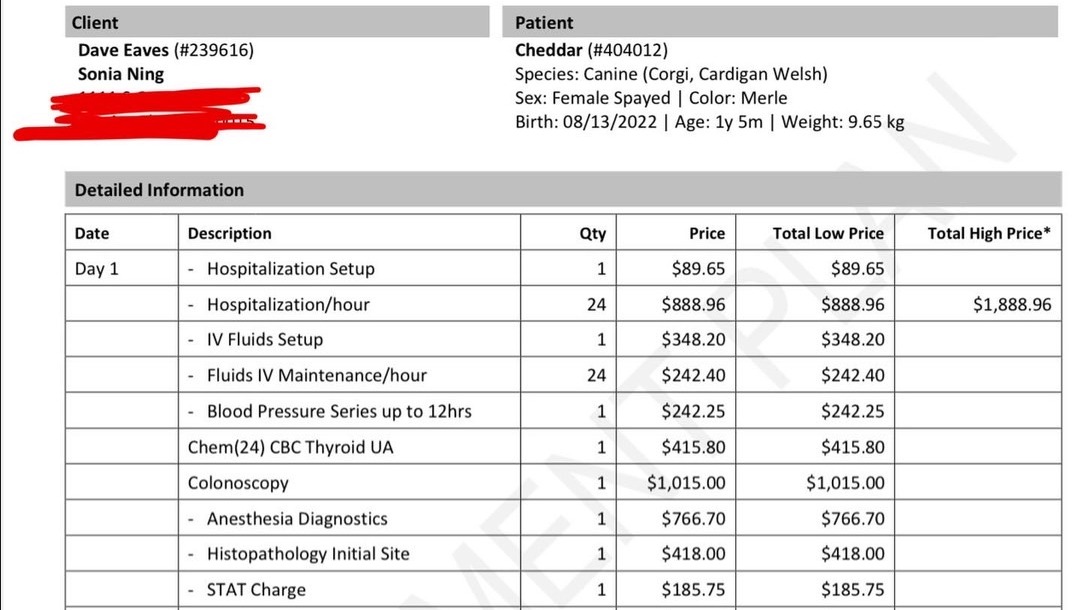Click patient name Cheddar
This screenshot has width=1080, height=610.
[548, 49]
